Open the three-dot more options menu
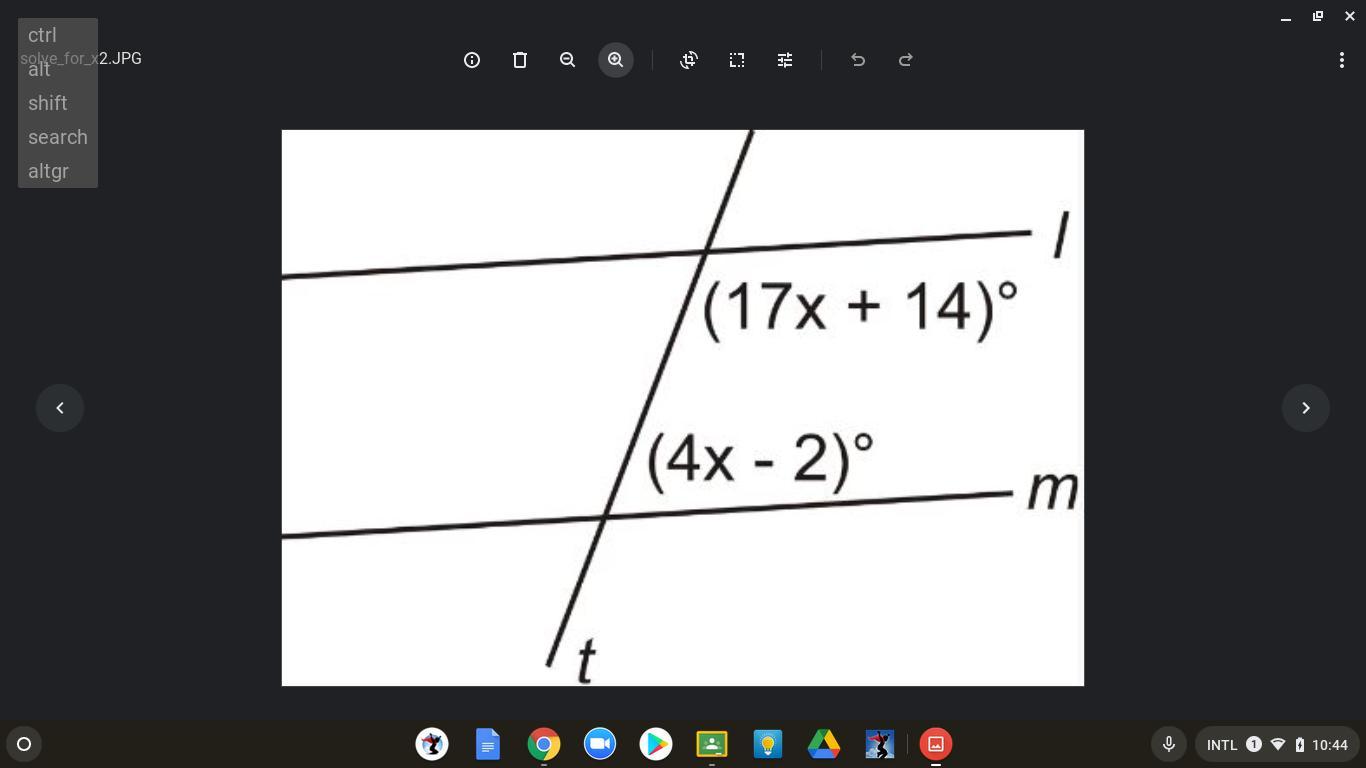The height and width of the screenshot is (768, 1366). click(x=1342, y=60)
